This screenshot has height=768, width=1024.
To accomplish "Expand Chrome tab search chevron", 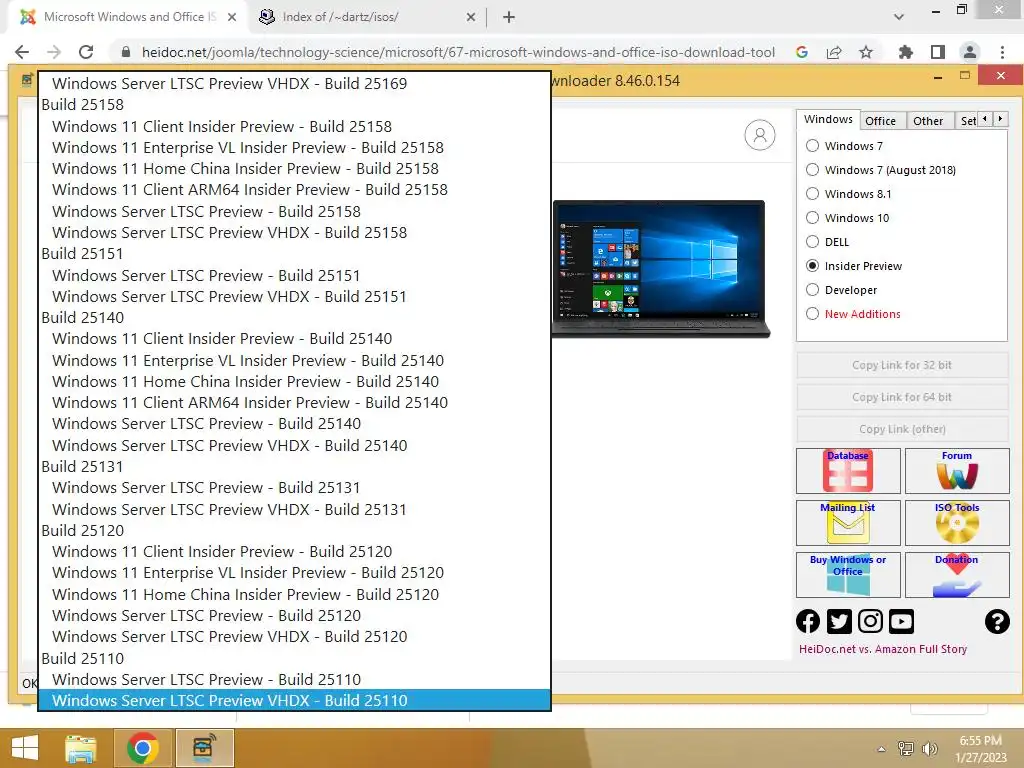I will click(899, 17).
